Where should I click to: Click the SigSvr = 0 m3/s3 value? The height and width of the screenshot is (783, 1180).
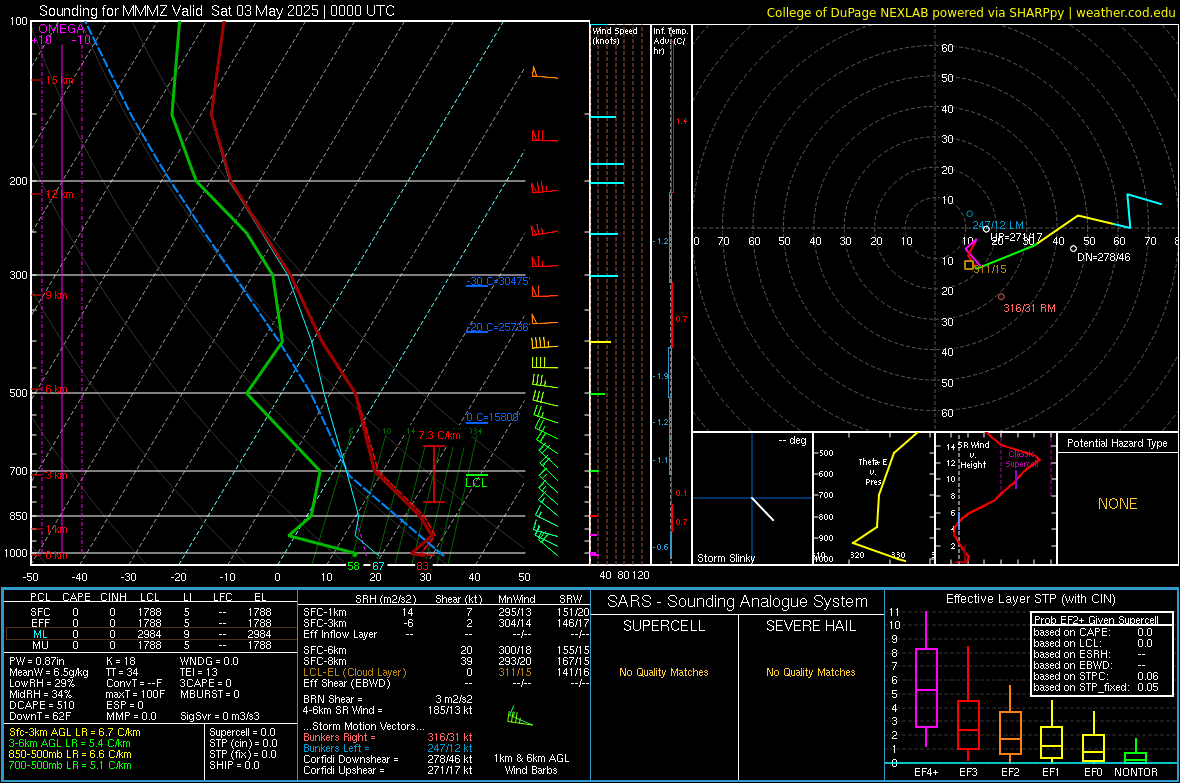pyautogui.click(x=220, y=716)
